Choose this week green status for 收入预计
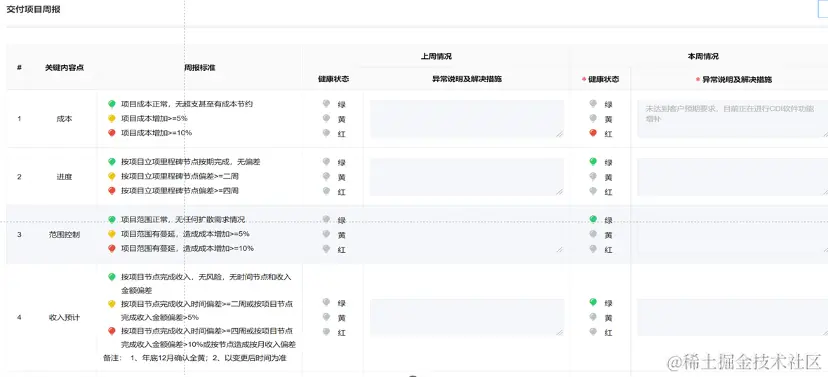The width and height of the screenshot is (828, 378). [593, 303]
